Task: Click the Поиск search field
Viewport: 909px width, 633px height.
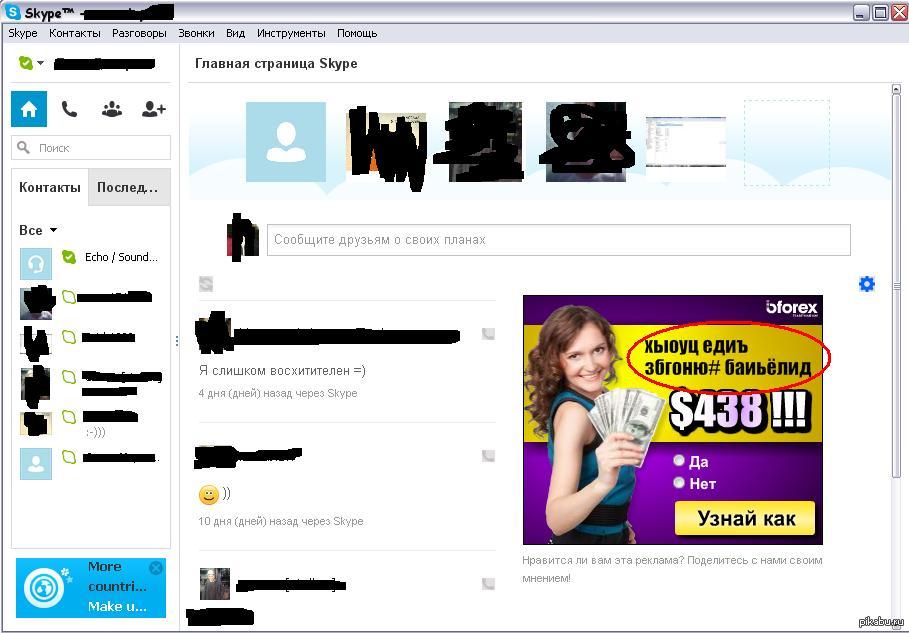Action: [x=91, y=148]
